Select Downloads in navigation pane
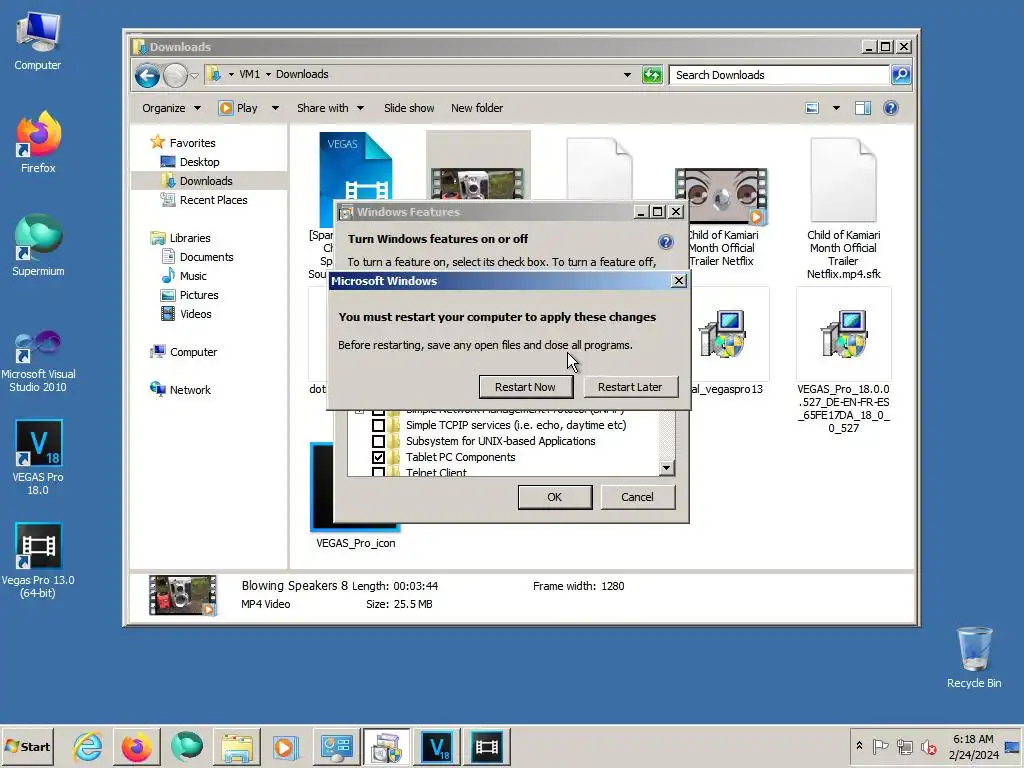 coord(206,181)
